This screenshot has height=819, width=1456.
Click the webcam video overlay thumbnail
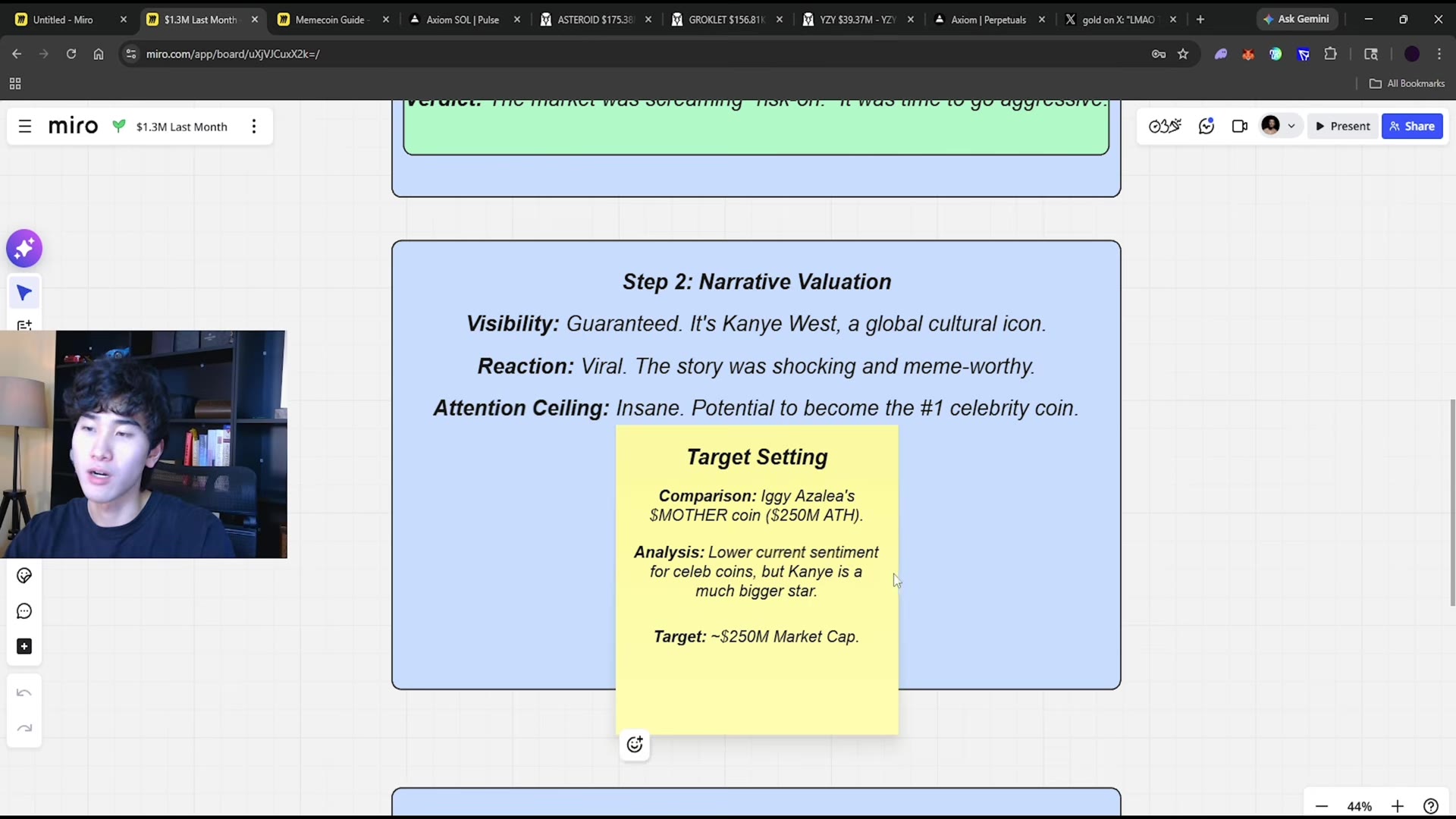point(143,444)
